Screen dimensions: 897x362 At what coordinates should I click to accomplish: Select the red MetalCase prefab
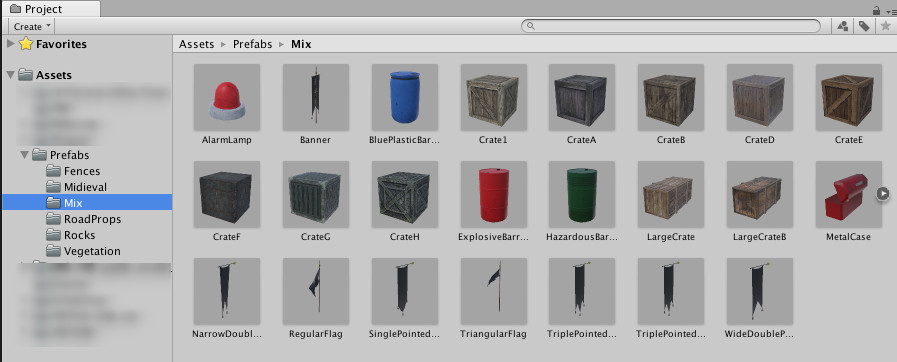tap(849, 194)
